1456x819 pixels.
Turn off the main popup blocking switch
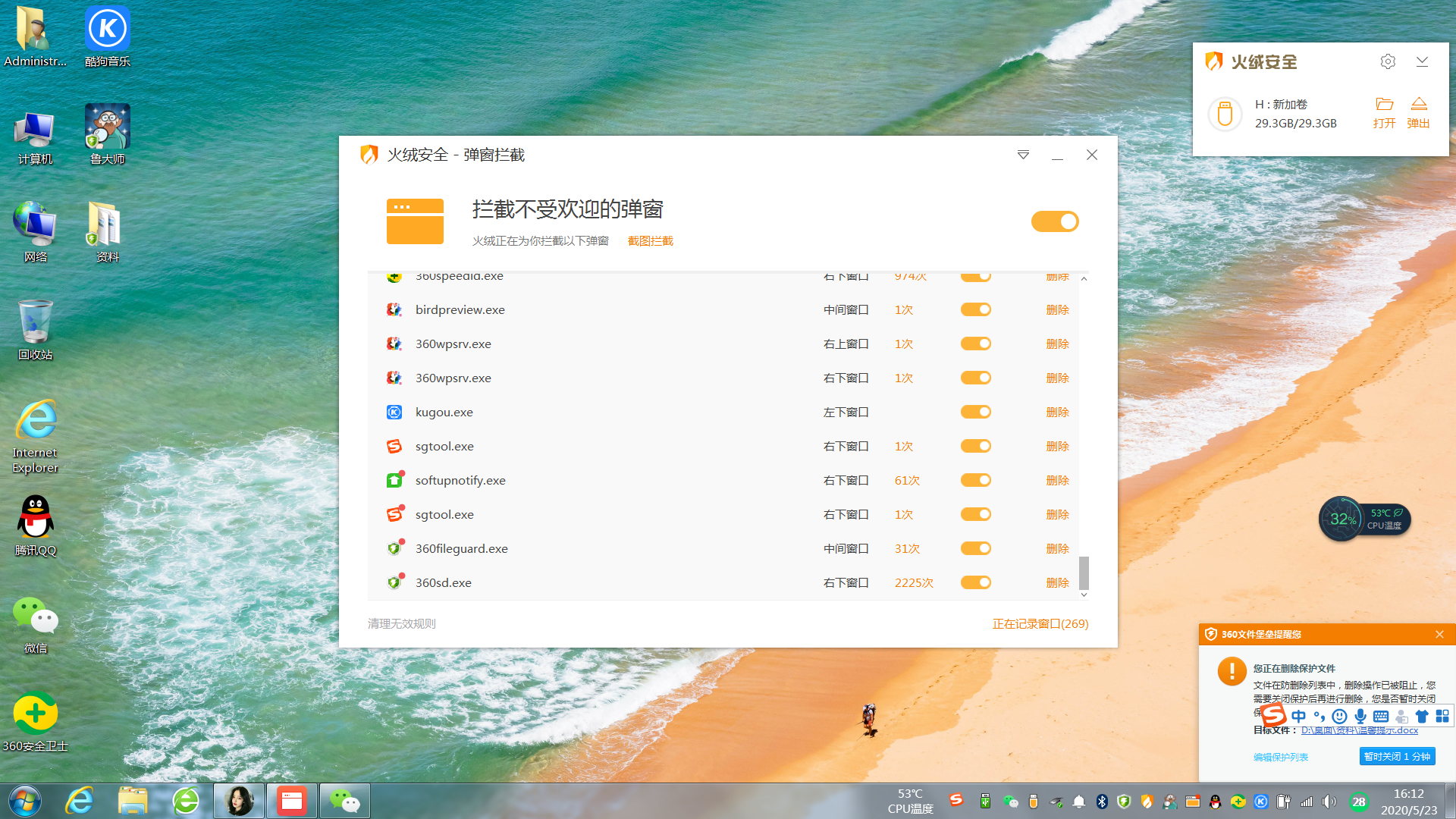(1055, 221)
